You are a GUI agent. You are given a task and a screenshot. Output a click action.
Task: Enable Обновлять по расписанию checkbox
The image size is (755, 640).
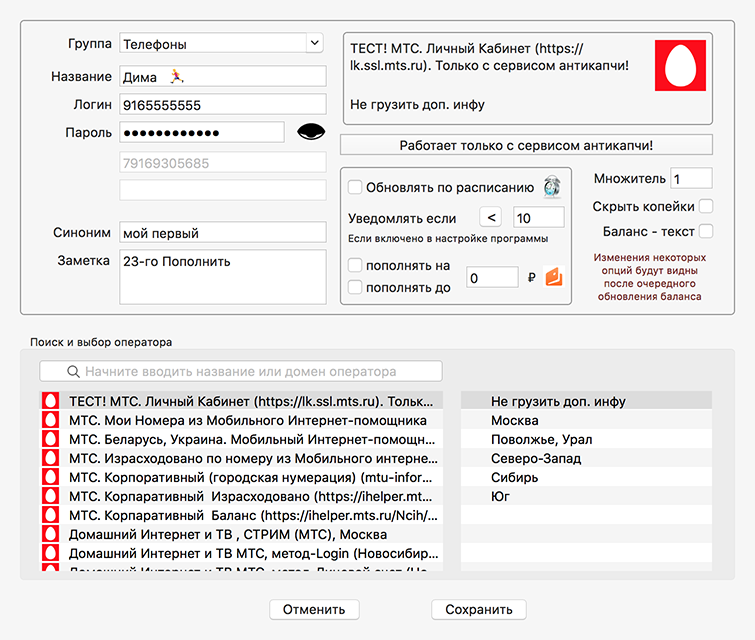(x=355, y=187)
